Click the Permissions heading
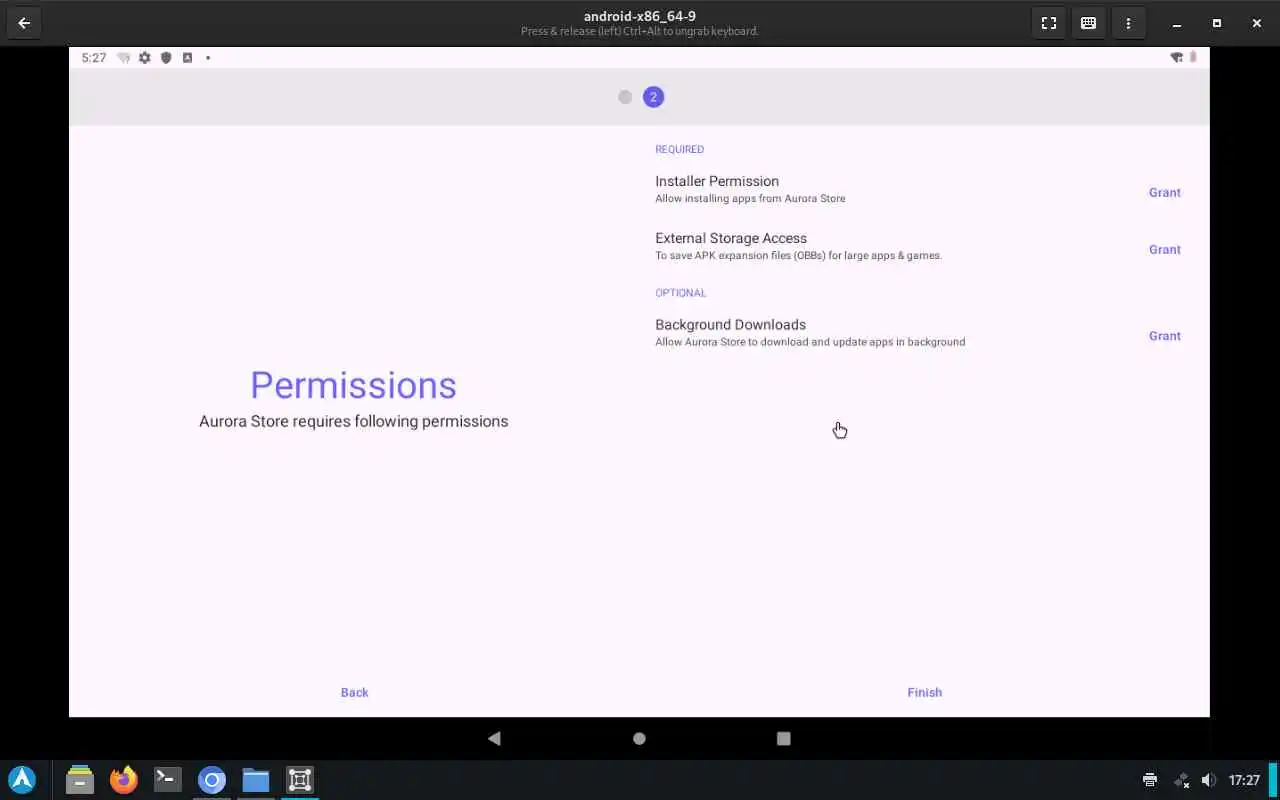Screen dimensions: 1280x800 pyautogui.click(x=353, y=385)
